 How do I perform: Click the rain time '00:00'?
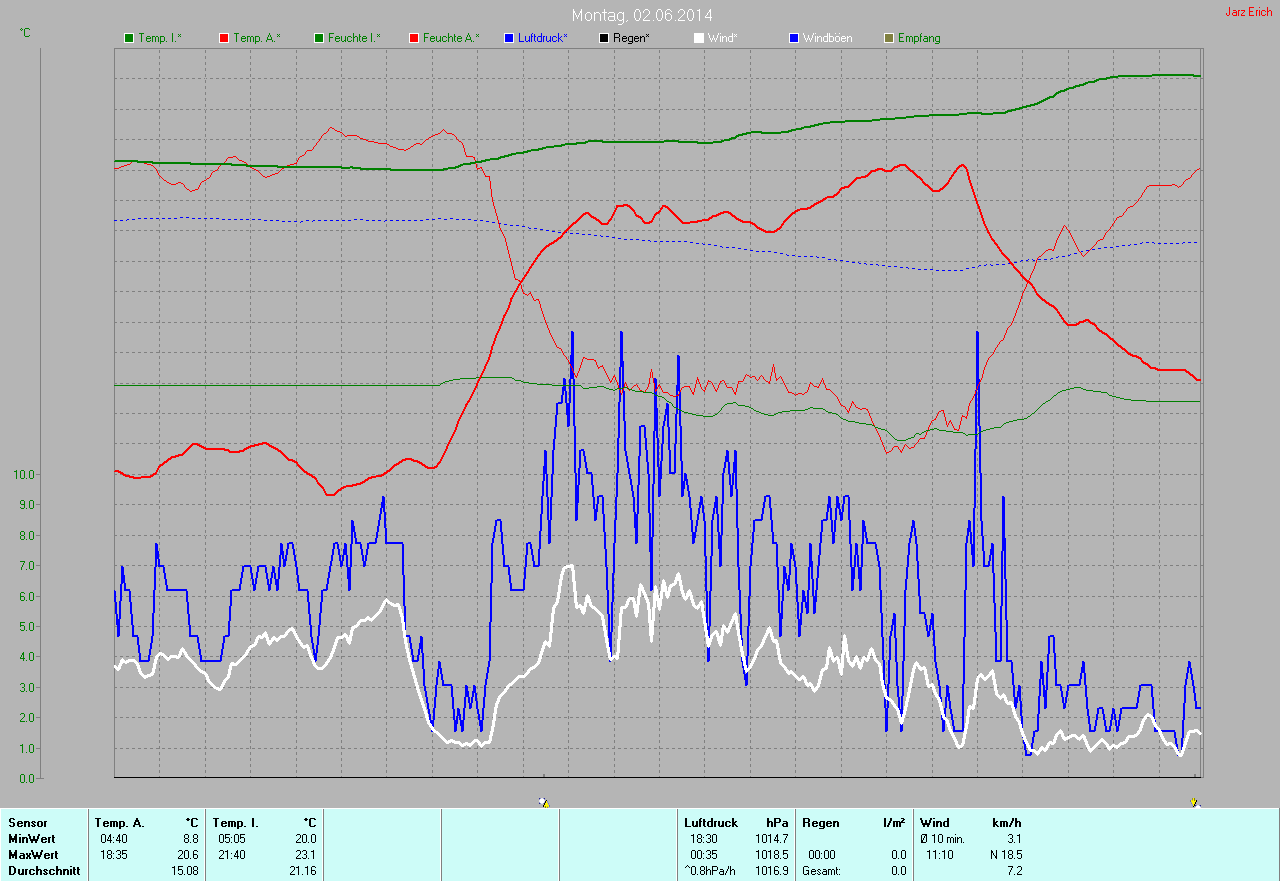822,855
